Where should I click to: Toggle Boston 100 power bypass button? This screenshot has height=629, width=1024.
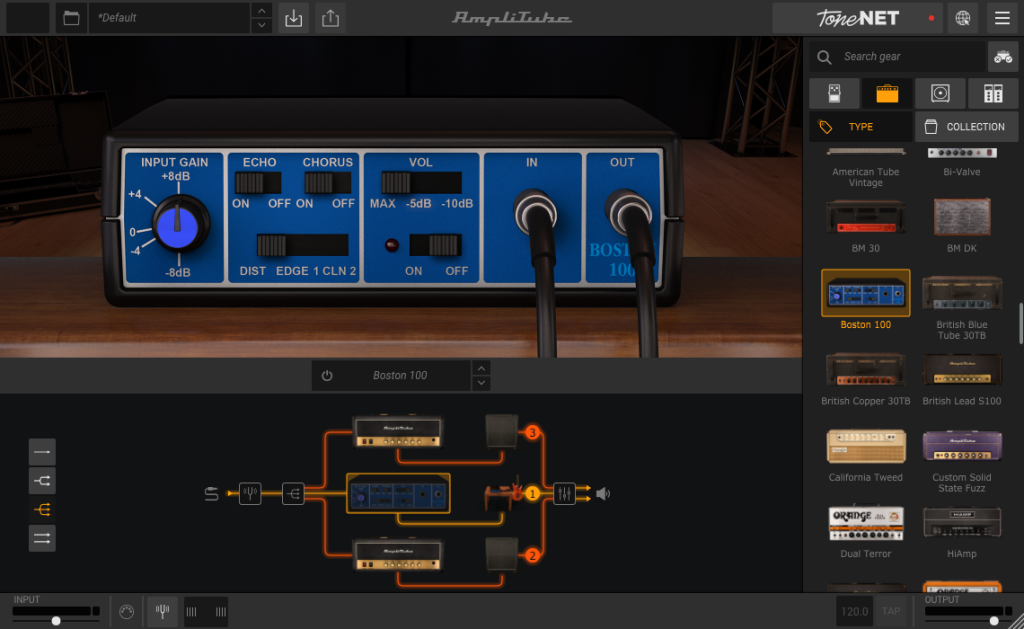[x=327, y=376]
